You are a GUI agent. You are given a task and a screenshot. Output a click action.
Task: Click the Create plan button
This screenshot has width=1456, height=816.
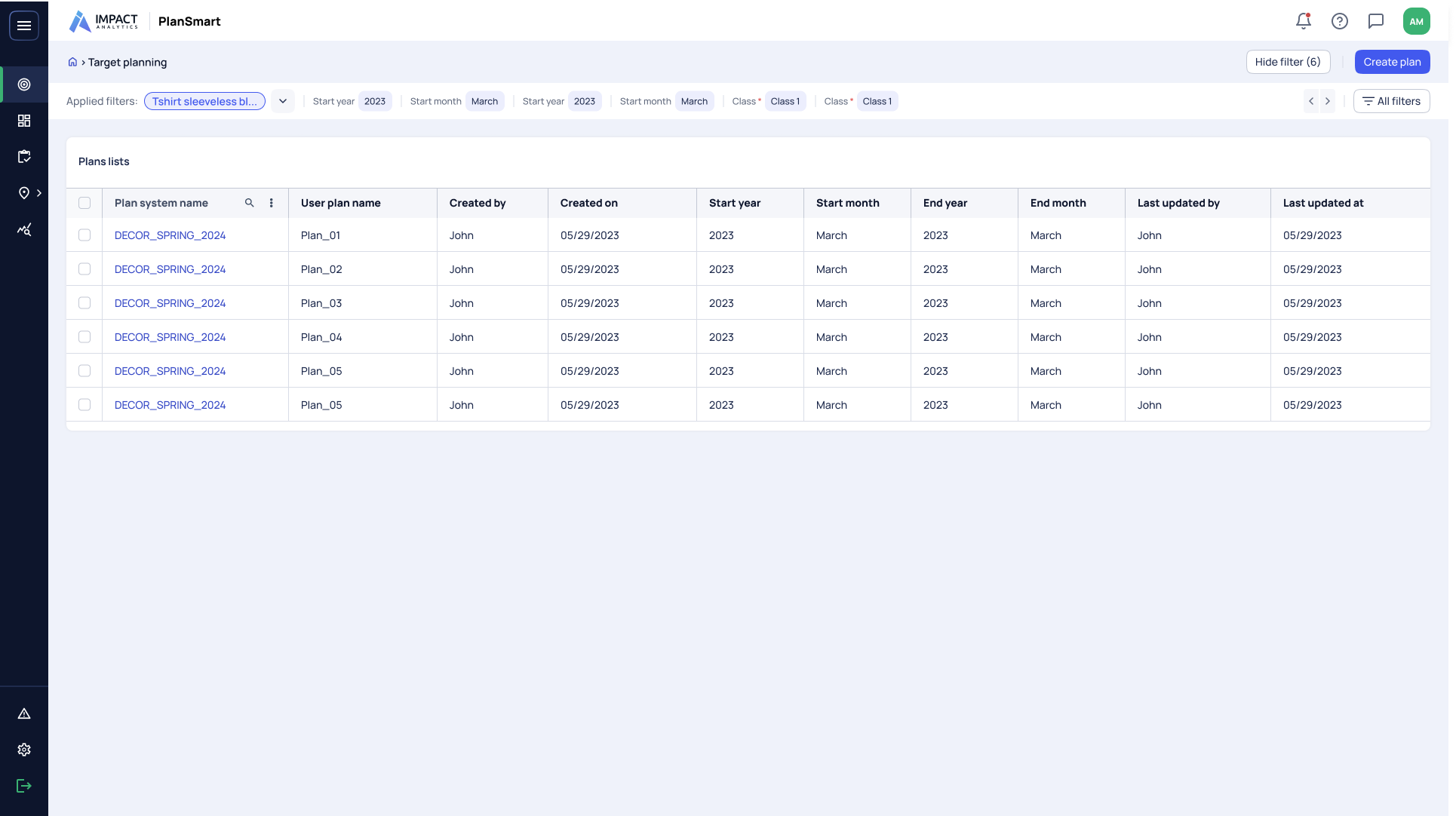coord(1392,62)
